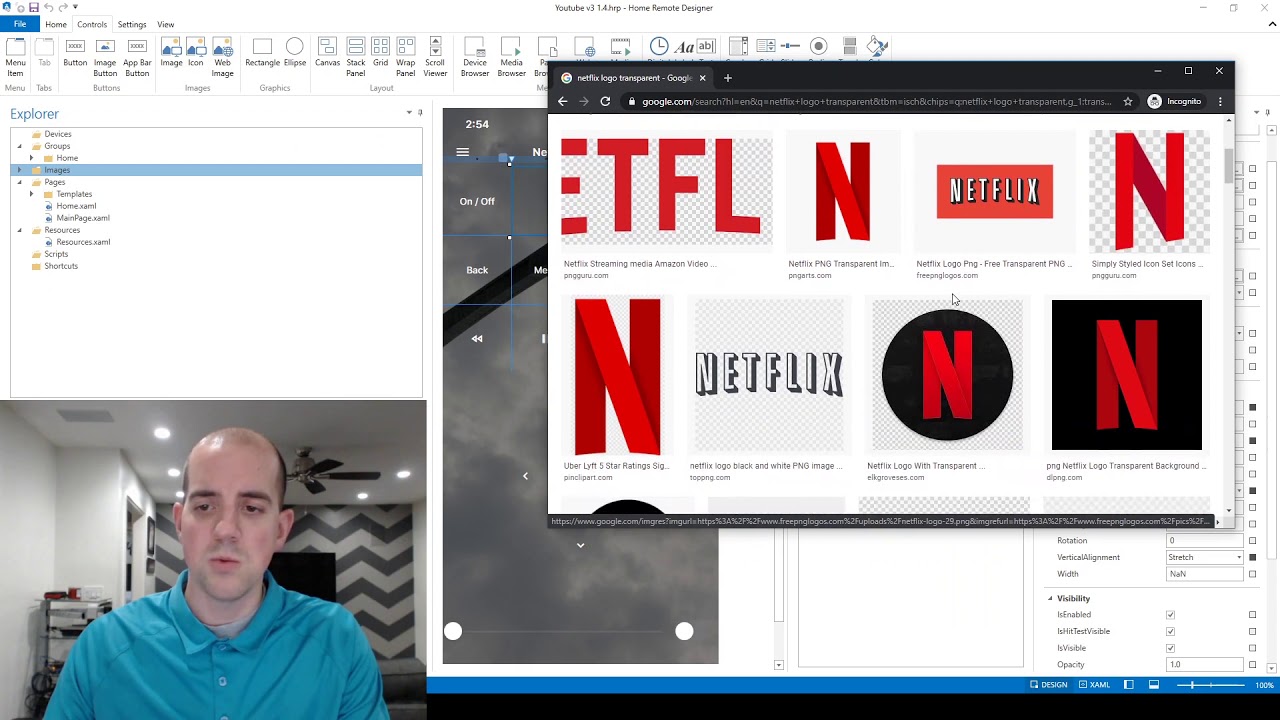Viewport: 1280px width, 720px height.
Task: Click the Chrome address bar
Action: tap(876, 101)
